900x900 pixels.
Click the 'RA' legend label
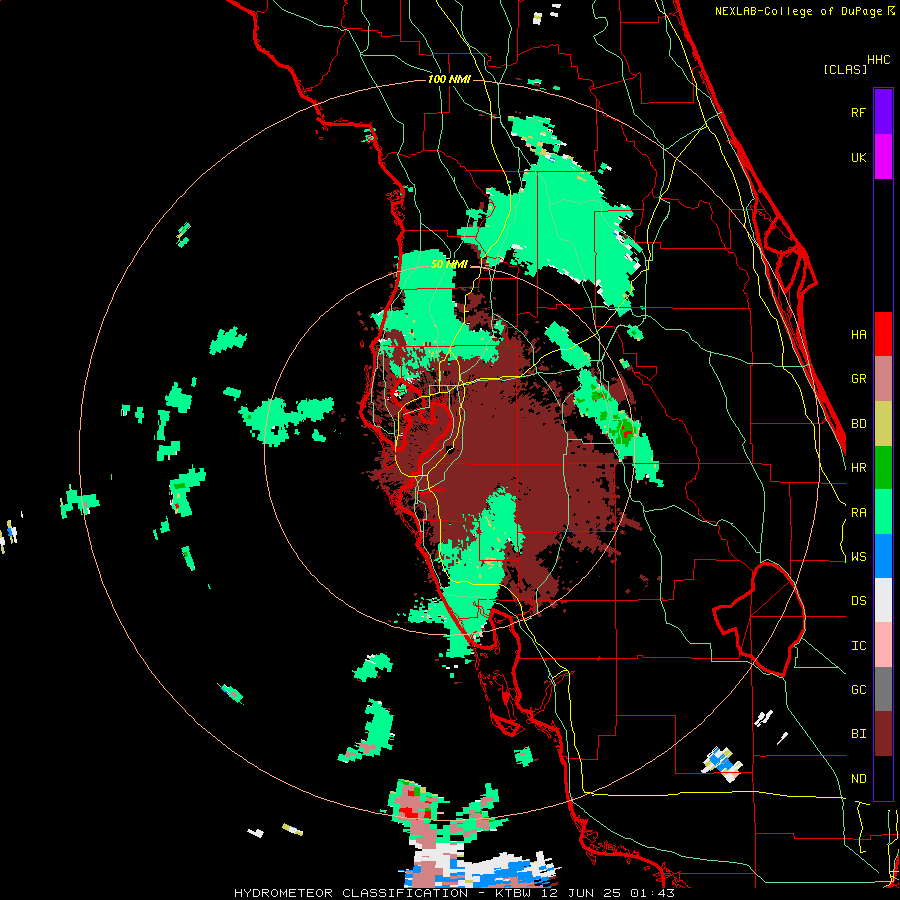(x=858, y=513)
